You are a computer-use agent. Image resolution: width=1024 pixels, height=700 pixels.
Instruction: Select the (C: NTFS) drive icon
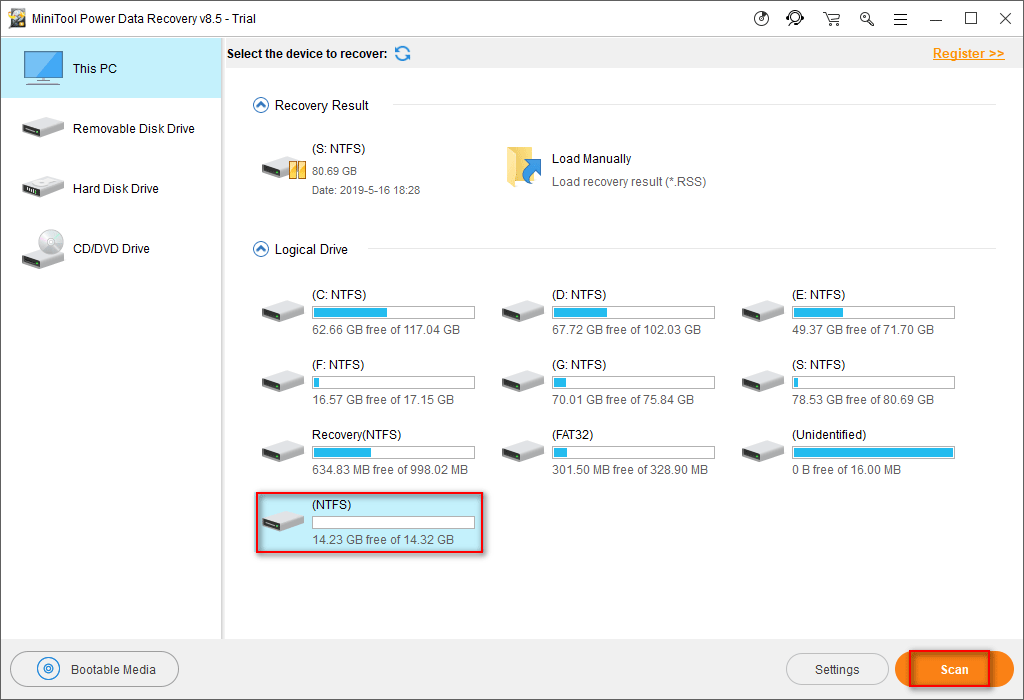point(283,311)
